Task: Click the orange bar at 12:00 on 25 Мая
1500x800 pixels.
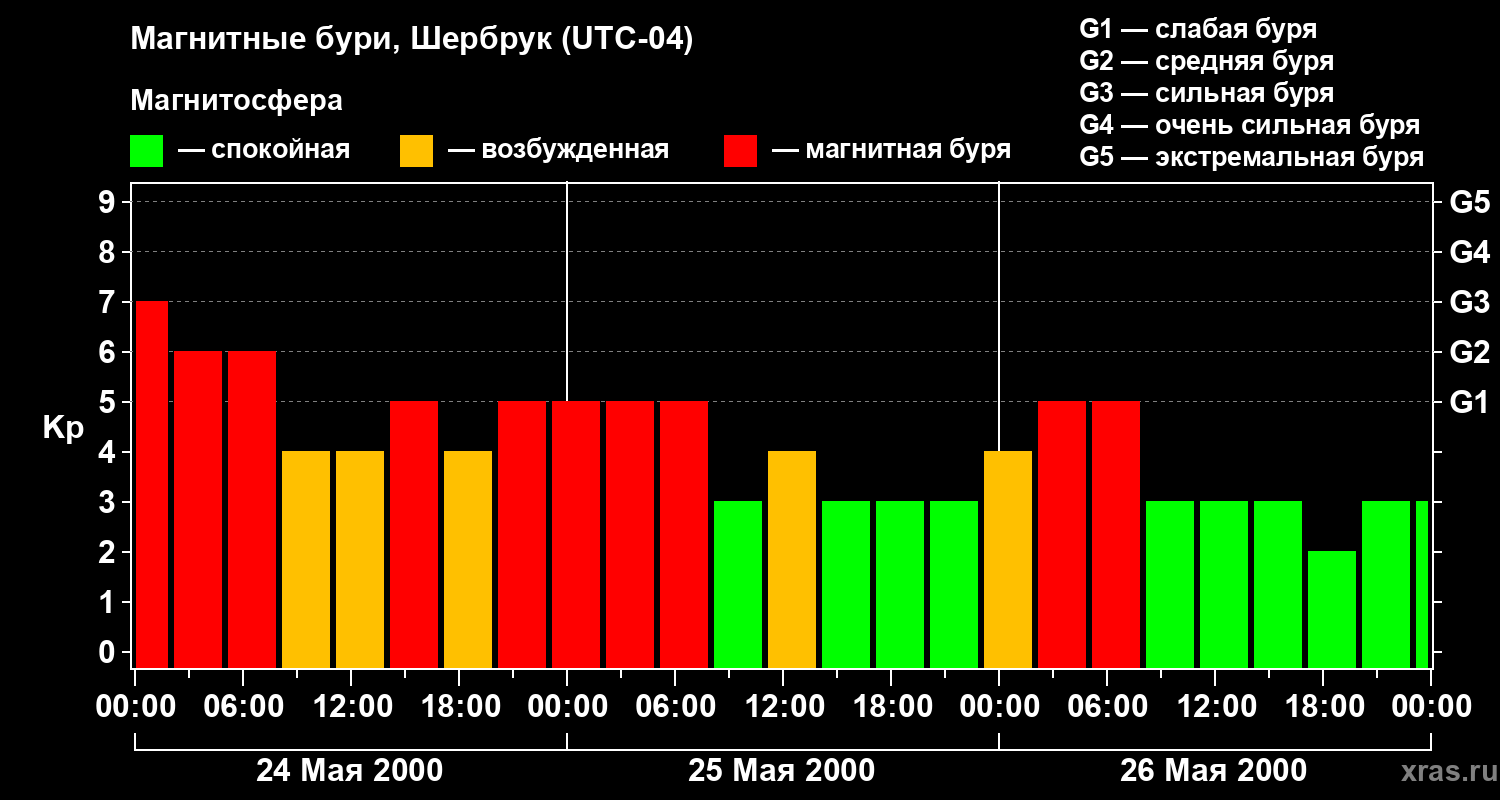Action: click(792, 559)
